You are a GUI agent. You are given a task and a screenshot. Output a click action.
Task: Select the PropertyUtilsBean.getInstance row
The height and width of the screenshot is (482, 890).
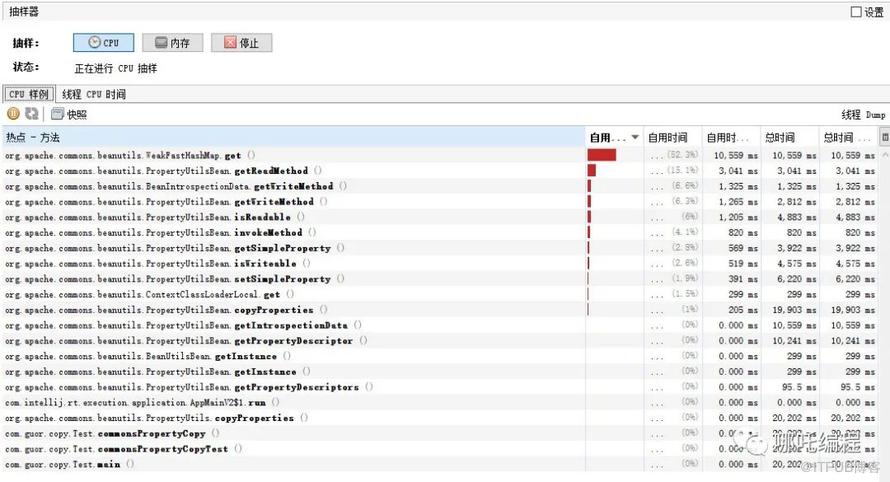tap(441, 372)
